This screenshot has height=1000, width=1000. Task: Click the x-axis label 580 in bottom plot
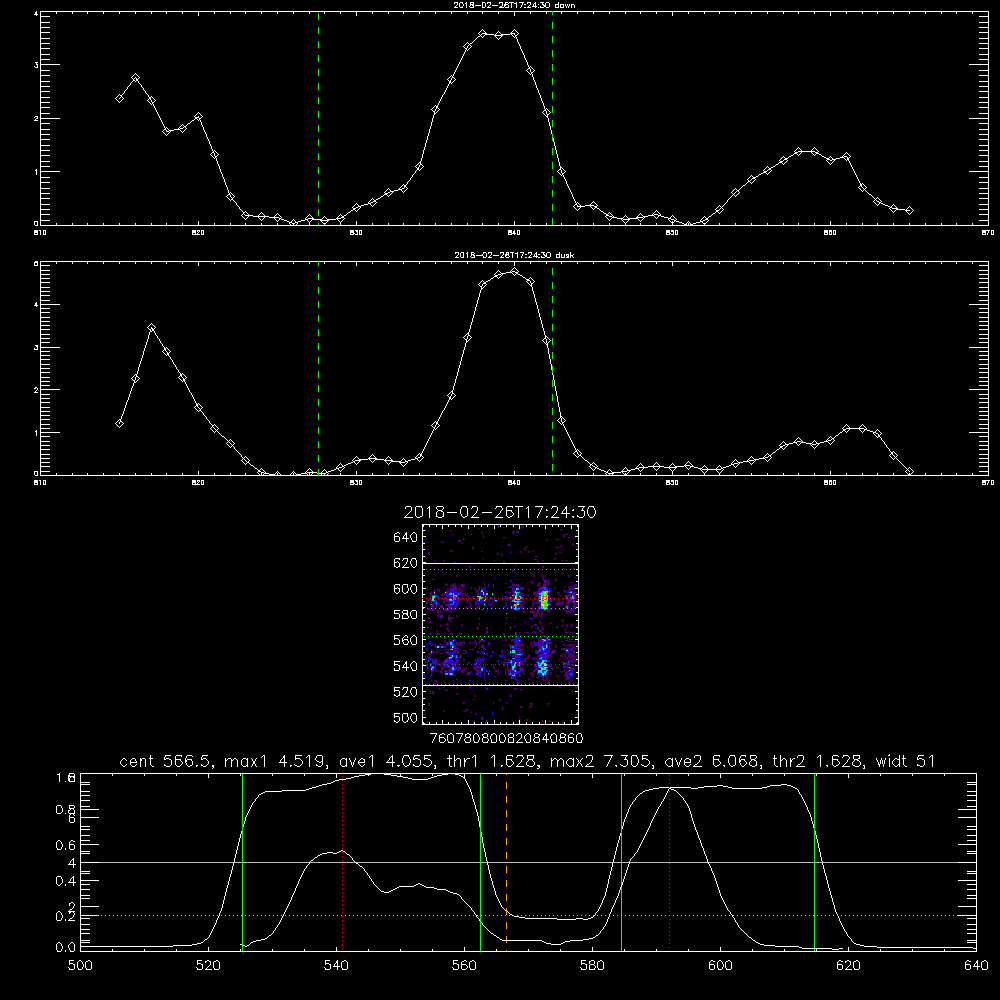click(x=592, y=965)
